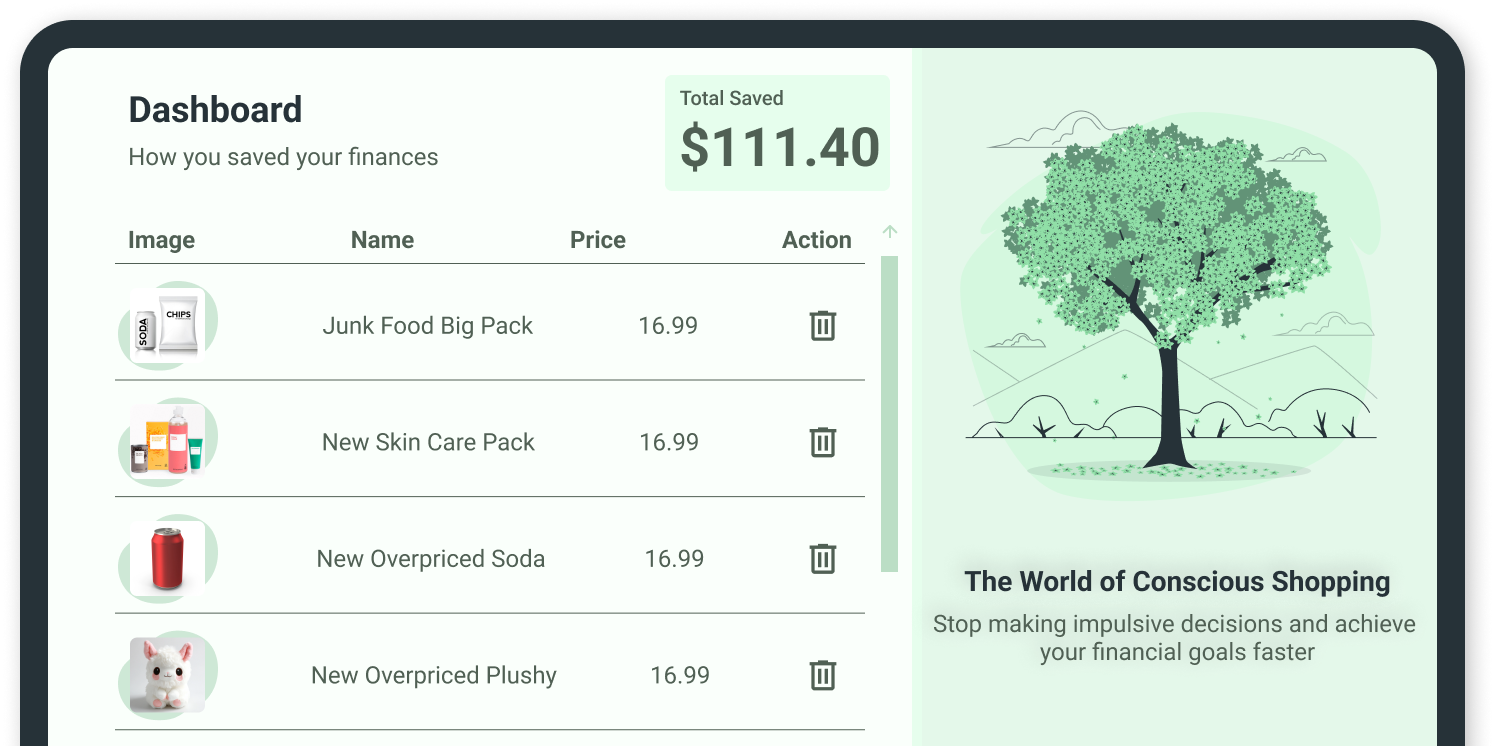Sort by the Price column header
Viewport: 1495px width, 746px height.
pyautogui.click(x=598, y=240)
